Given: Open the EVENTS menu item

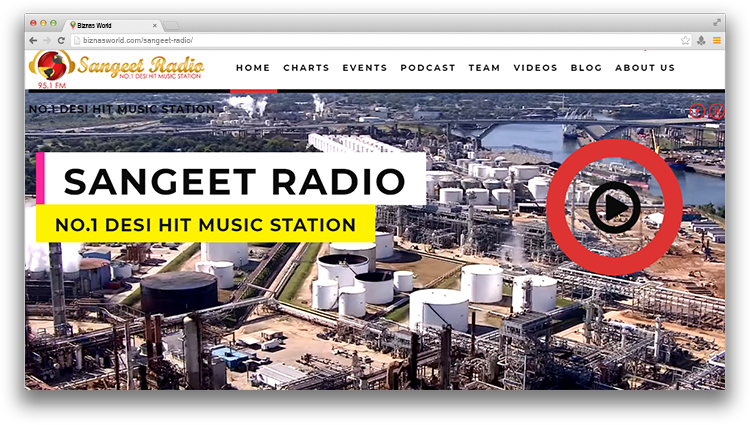Looking at the screenshot, I should 365,68.
